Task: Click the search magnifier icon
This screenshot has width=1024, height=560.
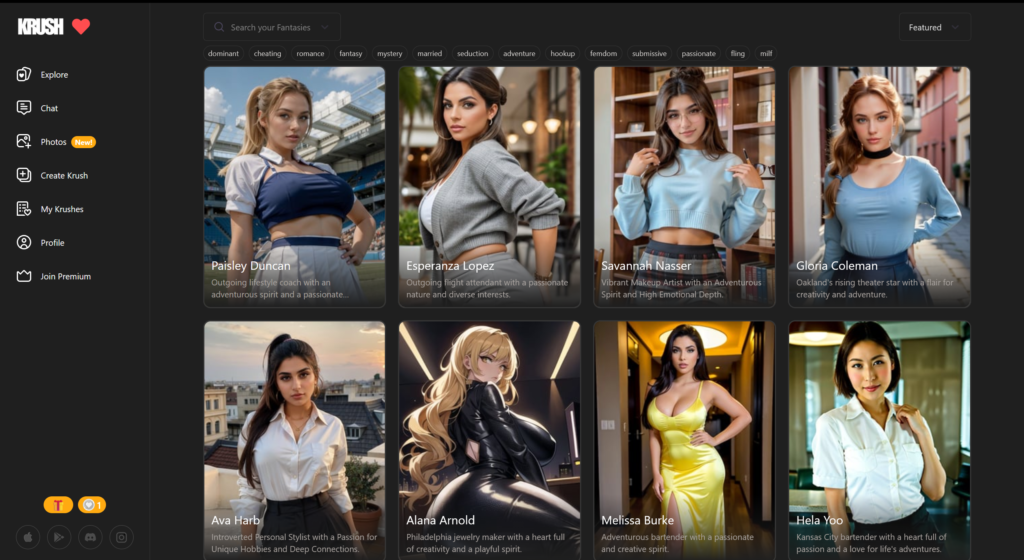Action: coord(219,27)
